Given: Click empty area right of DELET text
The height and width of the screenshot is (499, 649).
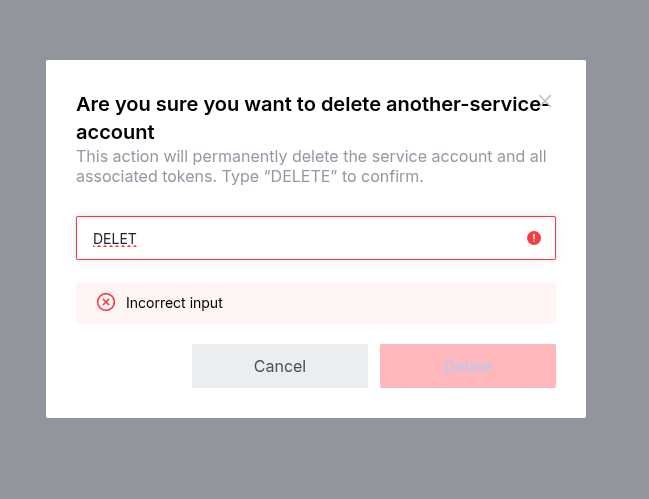Looking at the screenshot, I should (x=330, y=238).
